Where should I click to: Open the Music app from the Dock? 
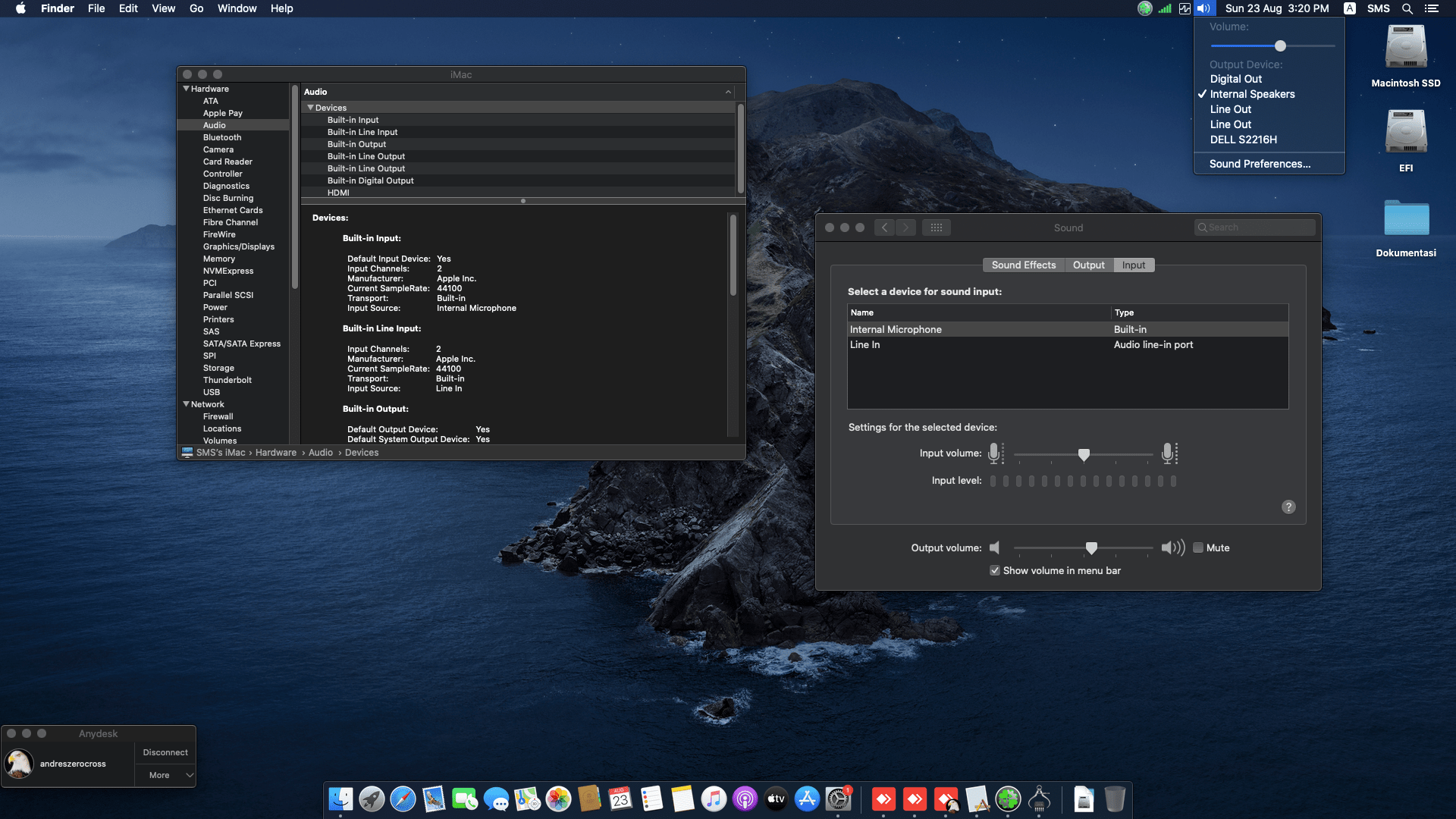[x=713, y=799]
